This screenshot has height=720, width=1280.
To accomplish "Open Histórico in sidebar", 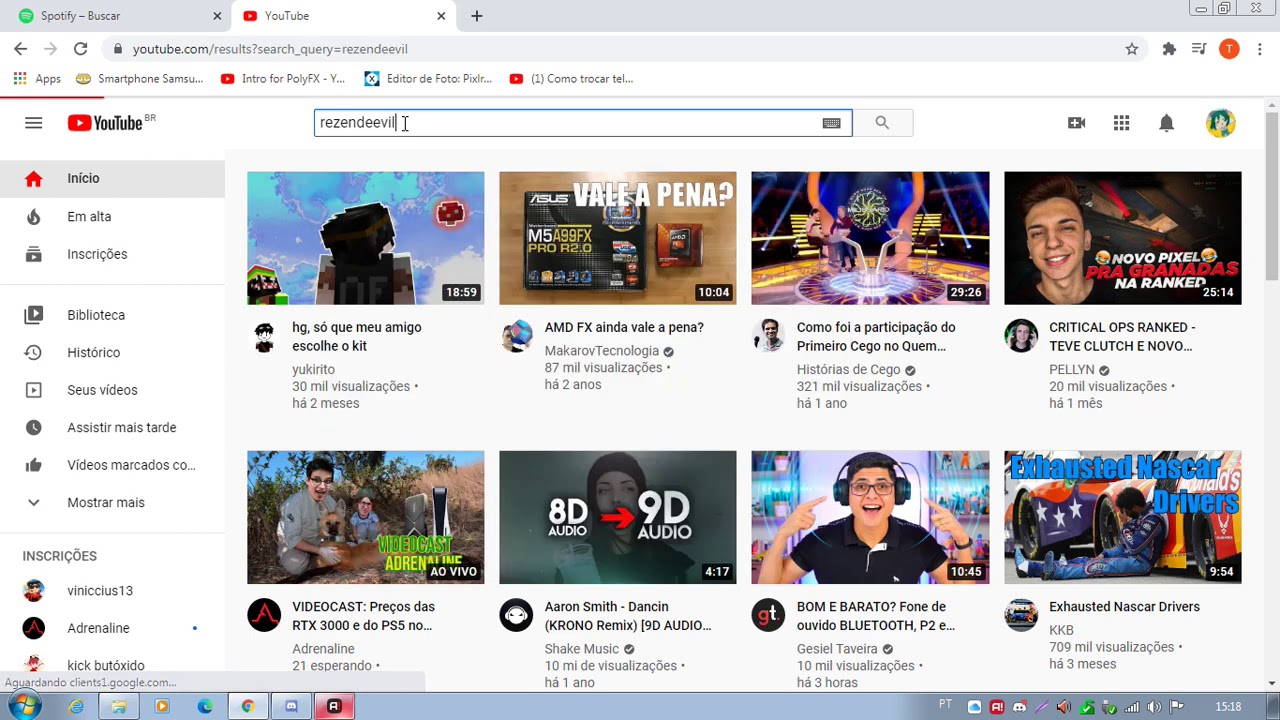I will [112, 352].
